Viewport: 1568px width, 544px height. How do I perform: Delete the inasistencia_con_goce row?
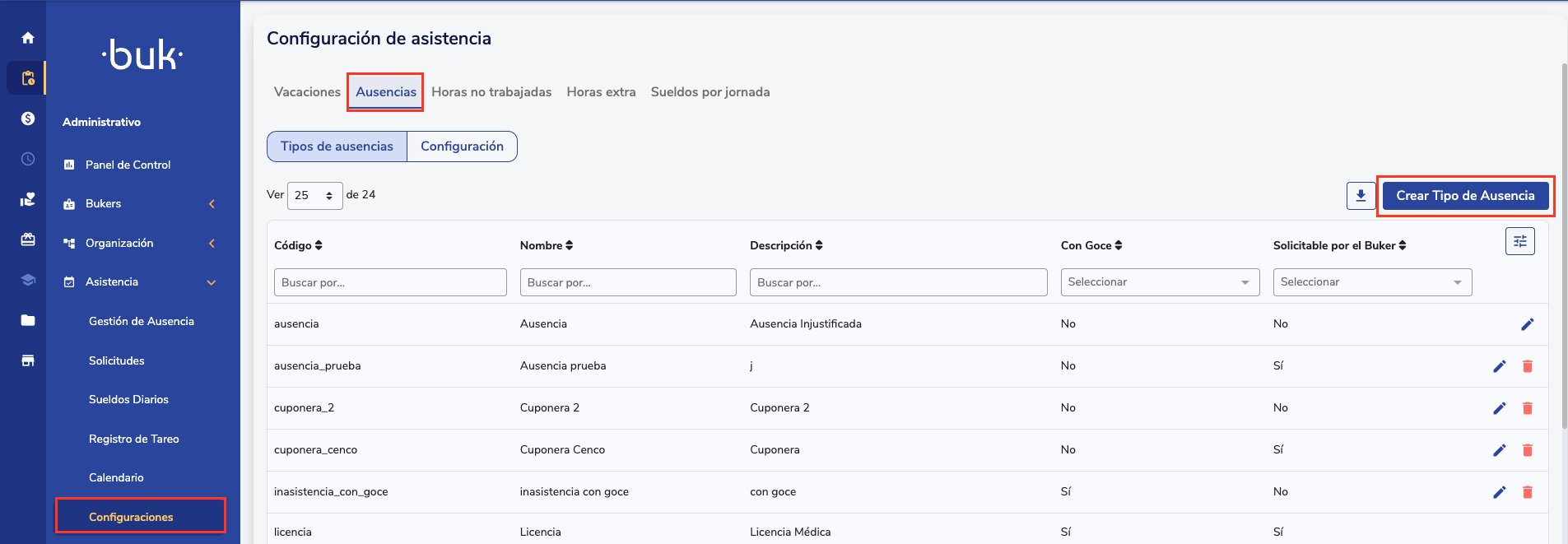click(1528, 492)
